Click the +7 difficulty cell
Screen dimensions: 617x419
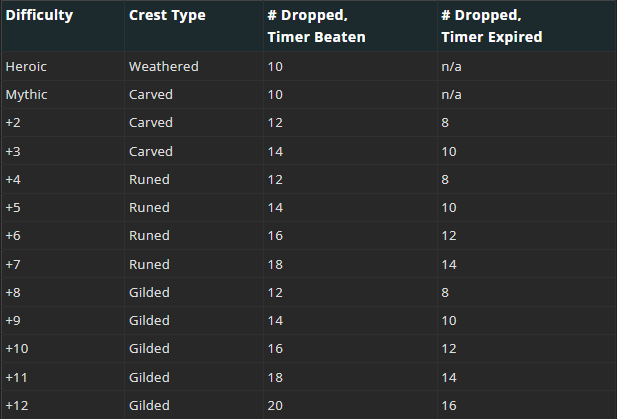click(x=13, y=264)
